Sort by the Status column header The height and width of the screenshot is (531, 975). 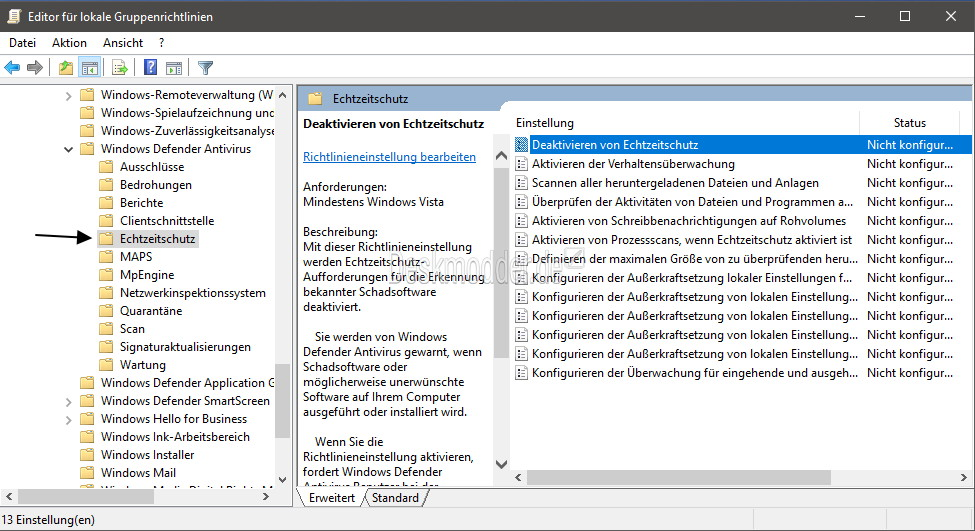(x=910, y=122)
